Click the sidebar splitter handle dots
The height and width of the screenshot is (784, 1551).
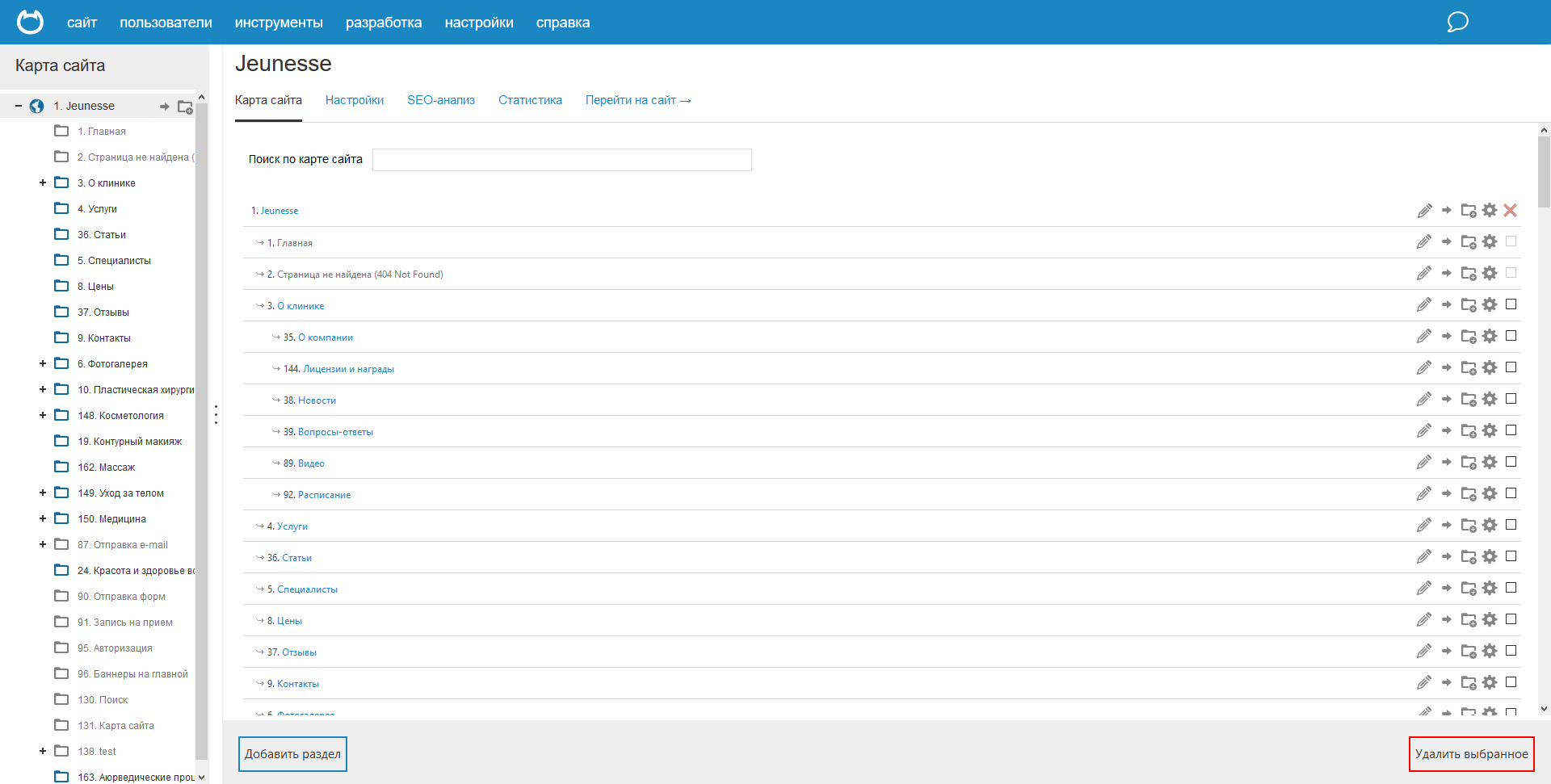point(216,414)
